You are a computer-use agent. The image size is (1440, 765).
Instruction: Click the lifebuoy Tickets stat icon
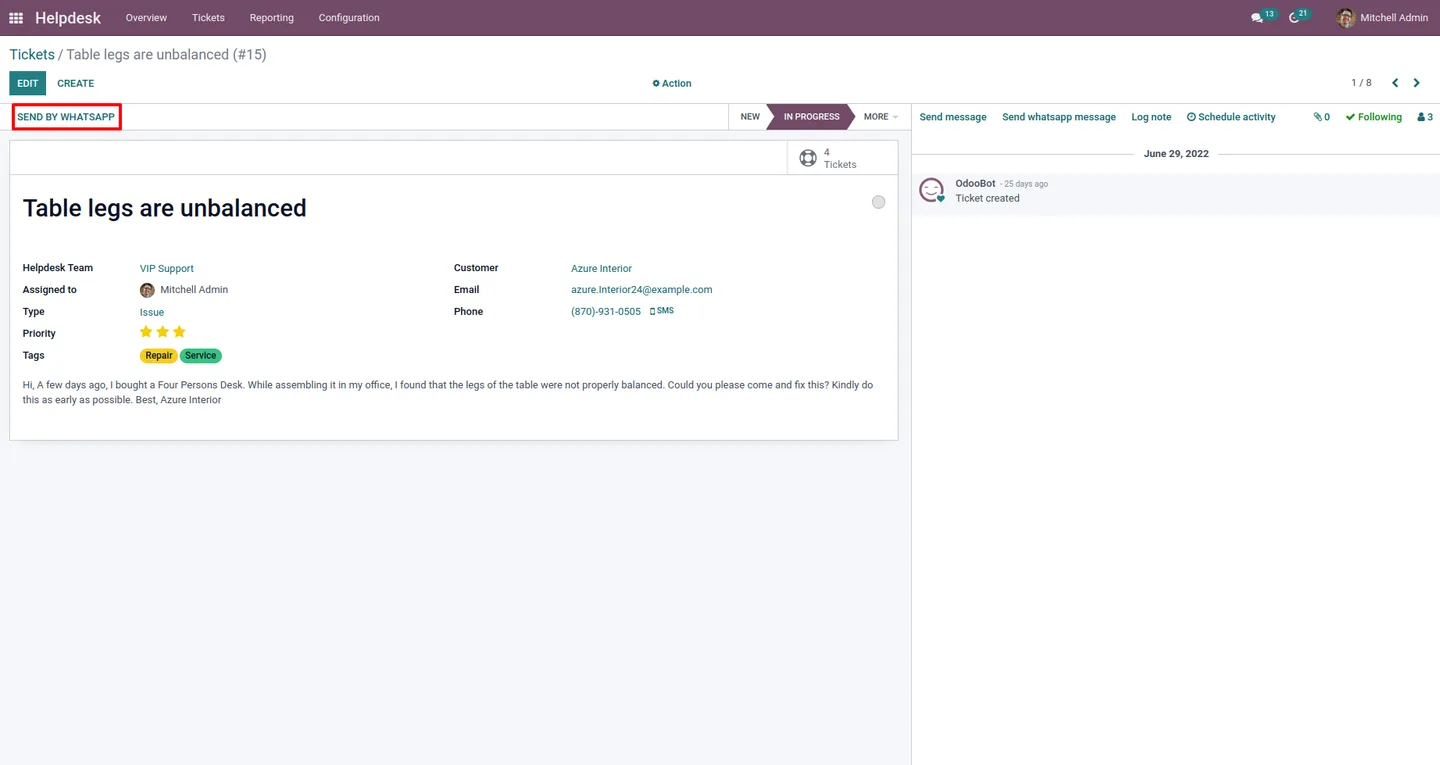click(x=808, y=158)
